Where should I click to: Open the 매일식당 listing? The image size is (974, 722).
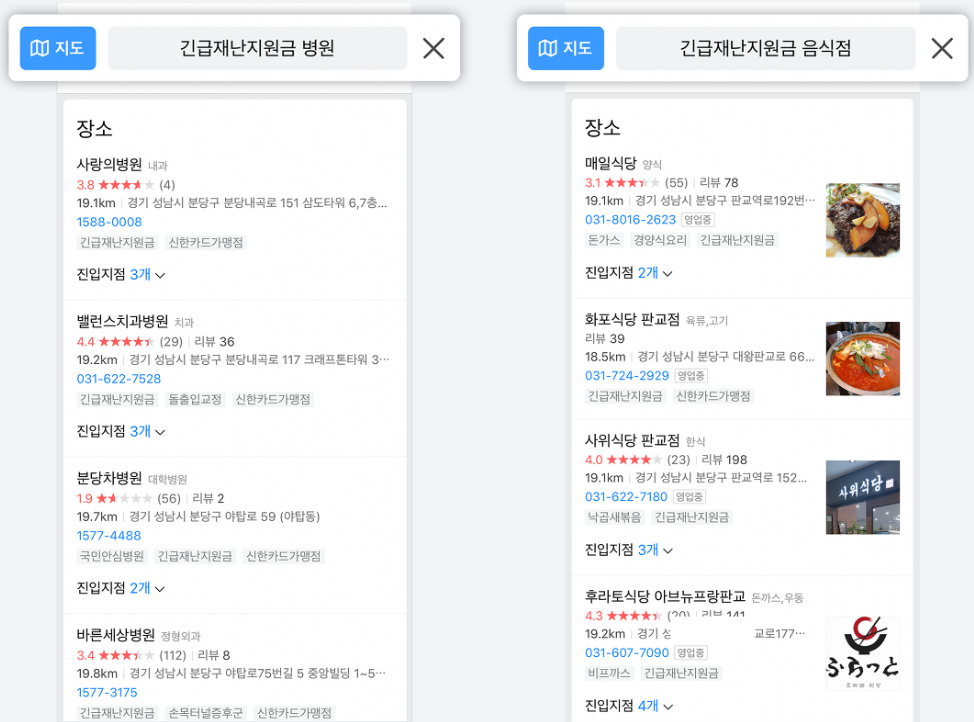[x=611, y=163]
